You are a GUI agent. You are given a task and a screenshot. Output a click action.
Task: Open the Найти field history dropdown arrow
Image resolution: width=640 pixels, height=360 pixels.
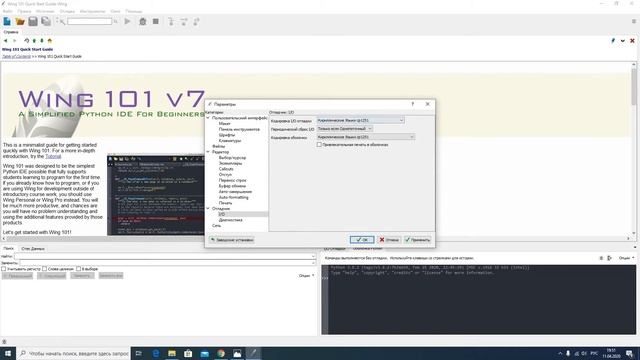313,256
